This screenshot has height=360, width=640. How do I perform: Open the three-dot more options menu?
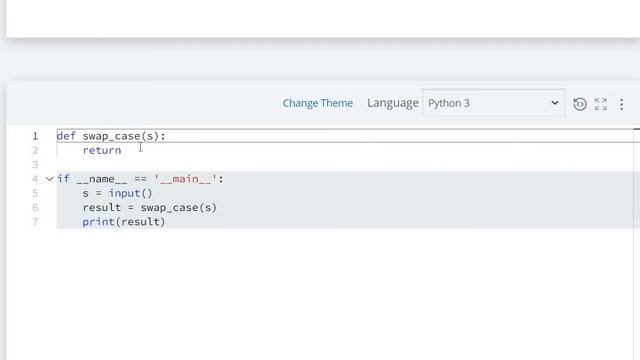point(621,104)
